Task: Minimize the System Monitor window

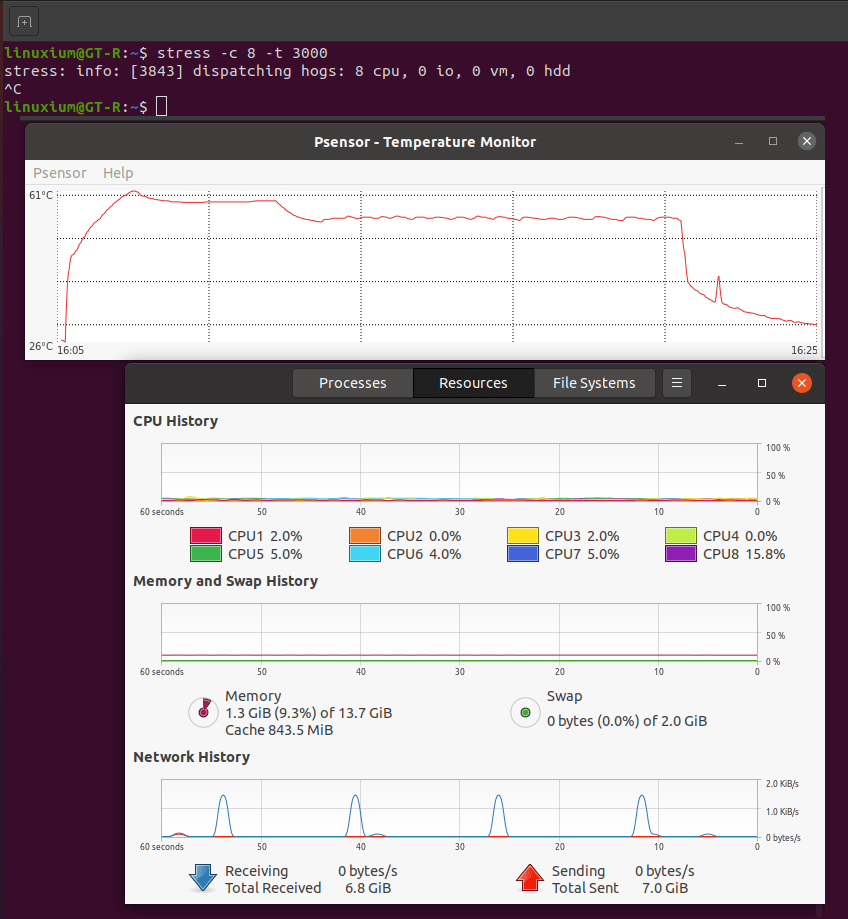Action: coord(722,383)
